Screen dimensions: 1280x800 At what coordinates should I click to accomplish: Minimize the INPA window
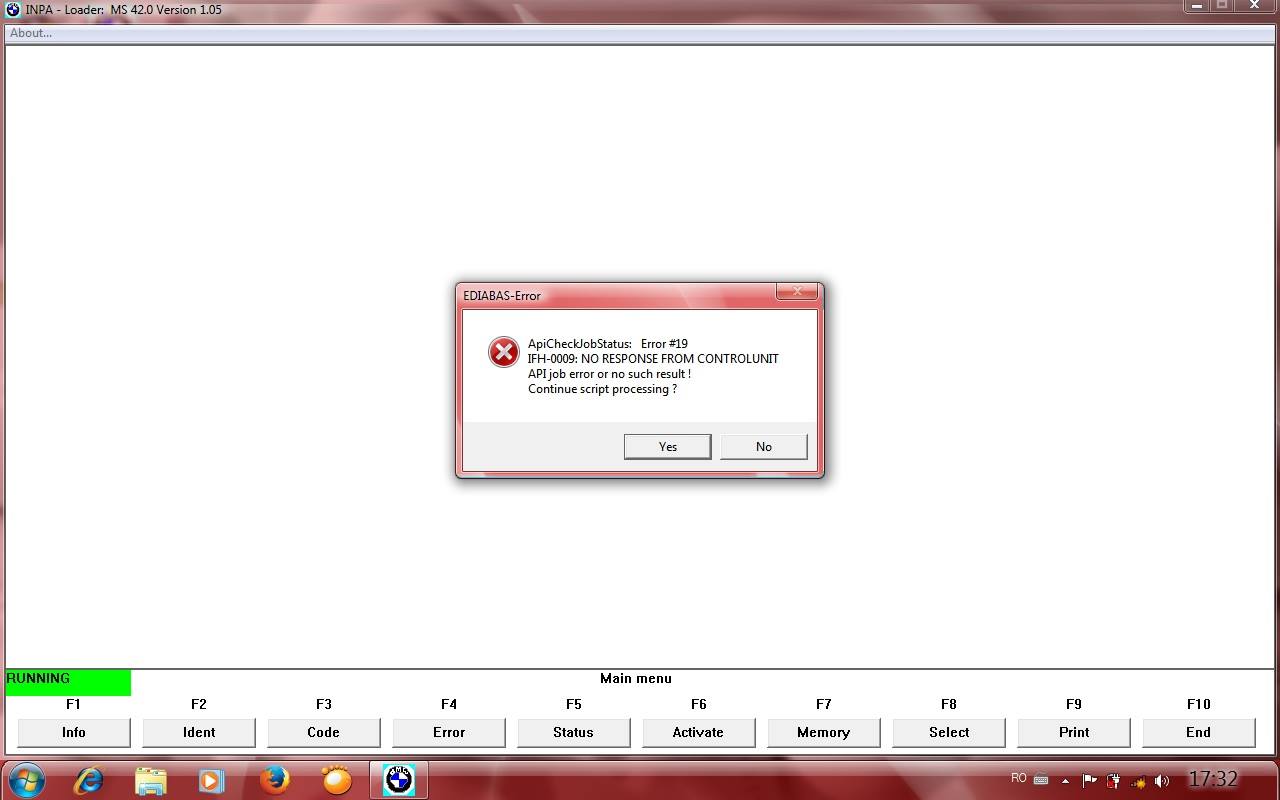pos(1197,6)
